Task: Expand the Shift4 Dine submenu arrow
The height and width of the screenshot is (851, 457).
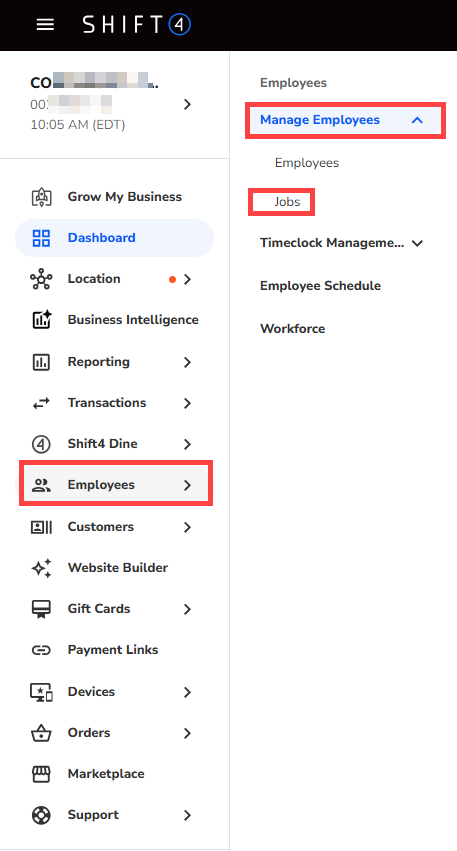Action: [188, 444]
